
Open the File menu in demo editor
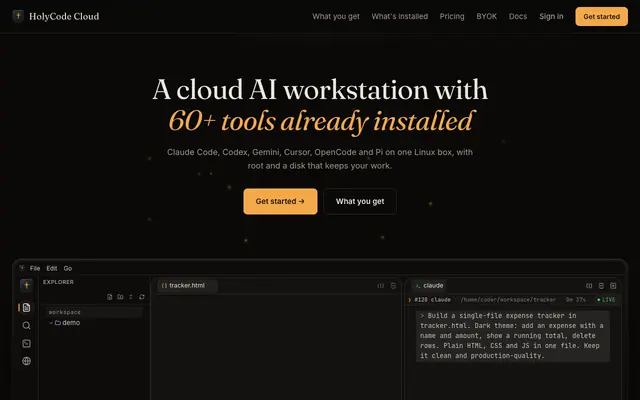(x=35, y=268)
